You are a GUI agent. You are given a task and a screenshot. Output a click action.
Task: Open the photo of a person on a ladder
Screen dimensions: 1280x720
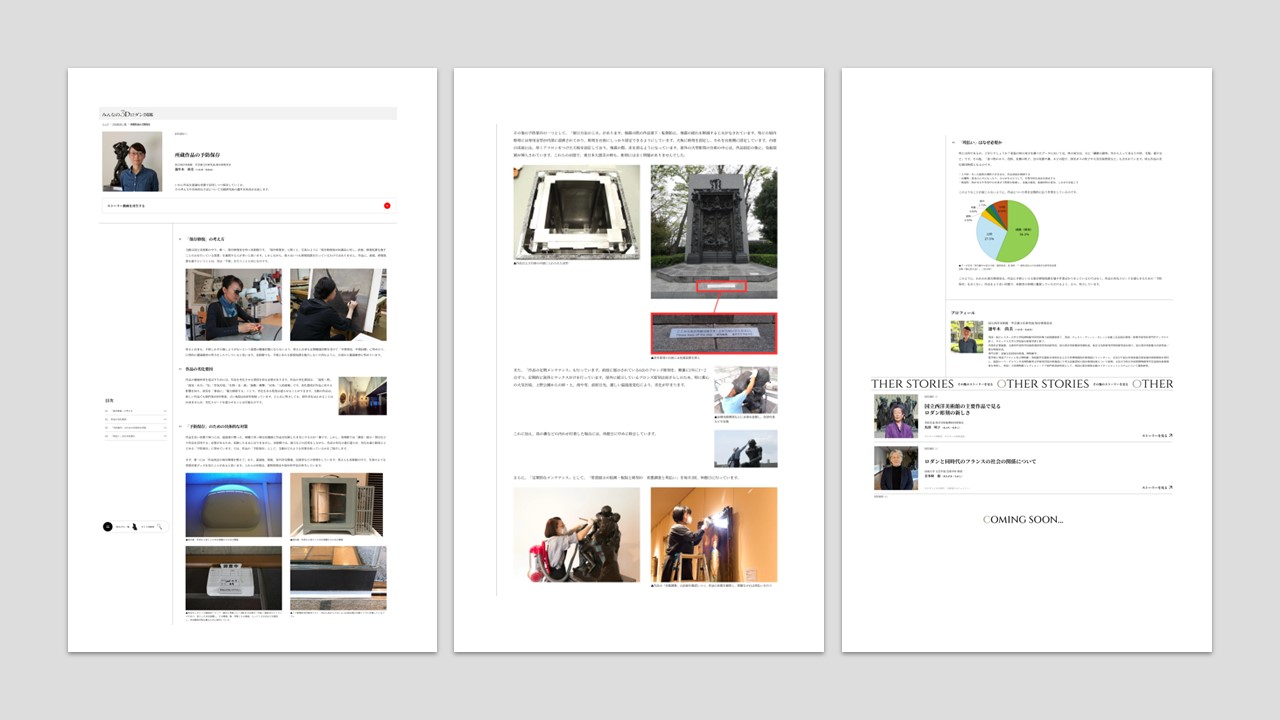coord(713,534)
